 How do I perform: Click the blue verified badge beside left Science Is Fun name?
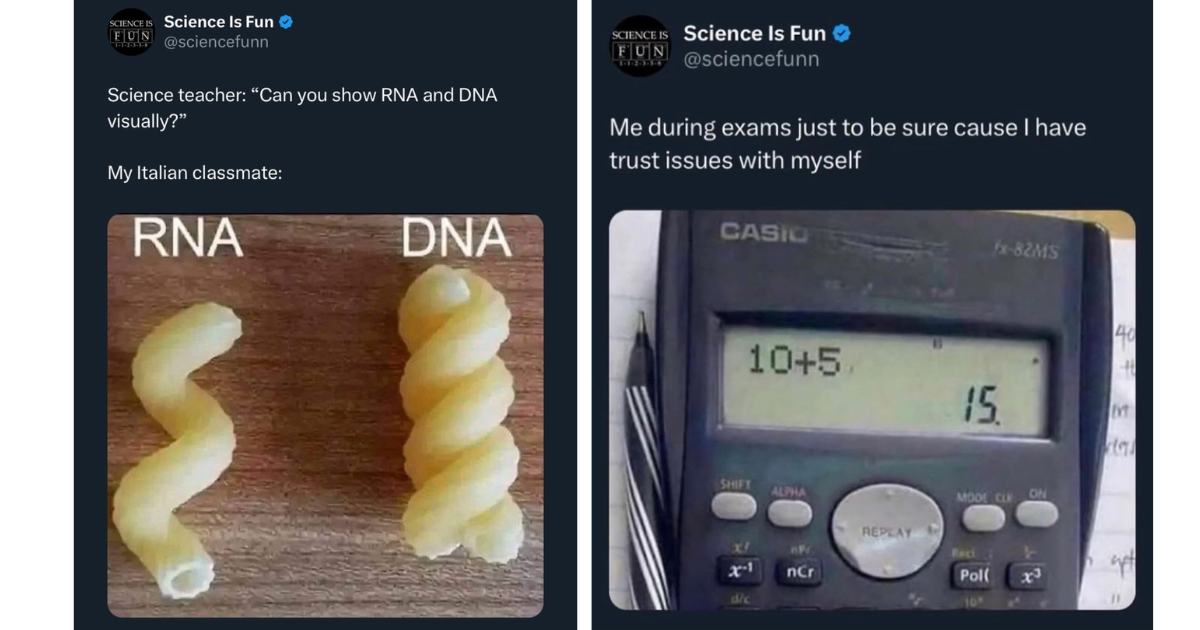[288, 20]
